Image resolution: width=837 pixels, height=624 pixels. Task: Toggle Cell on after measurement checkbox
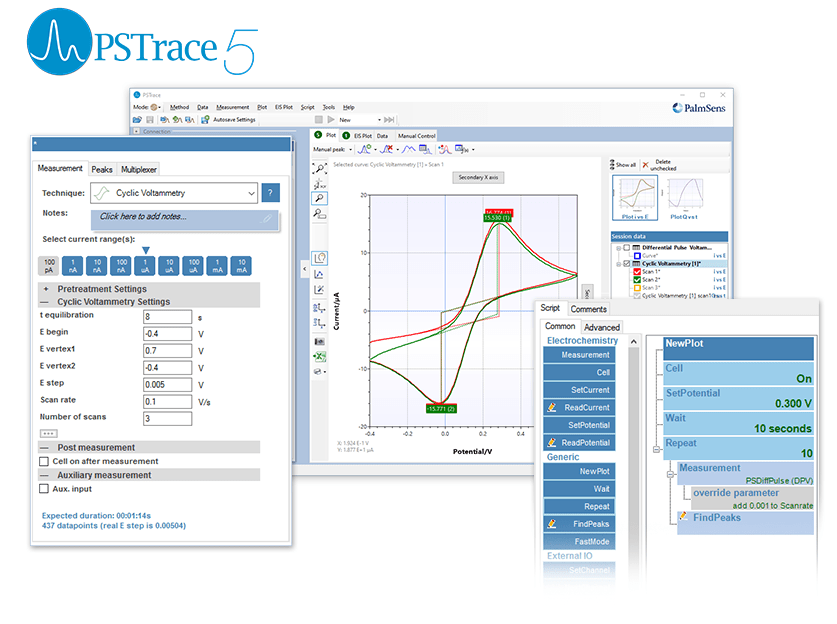pyautogui.click(x=44, y=461)
